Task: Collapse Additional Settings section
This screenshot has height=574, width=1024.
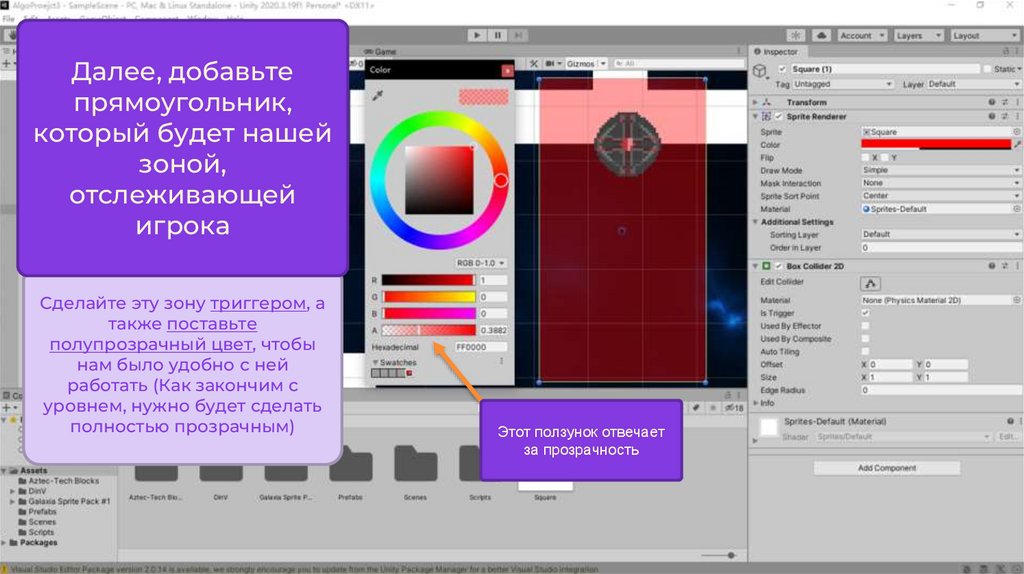Action: [x=756, y=222]
